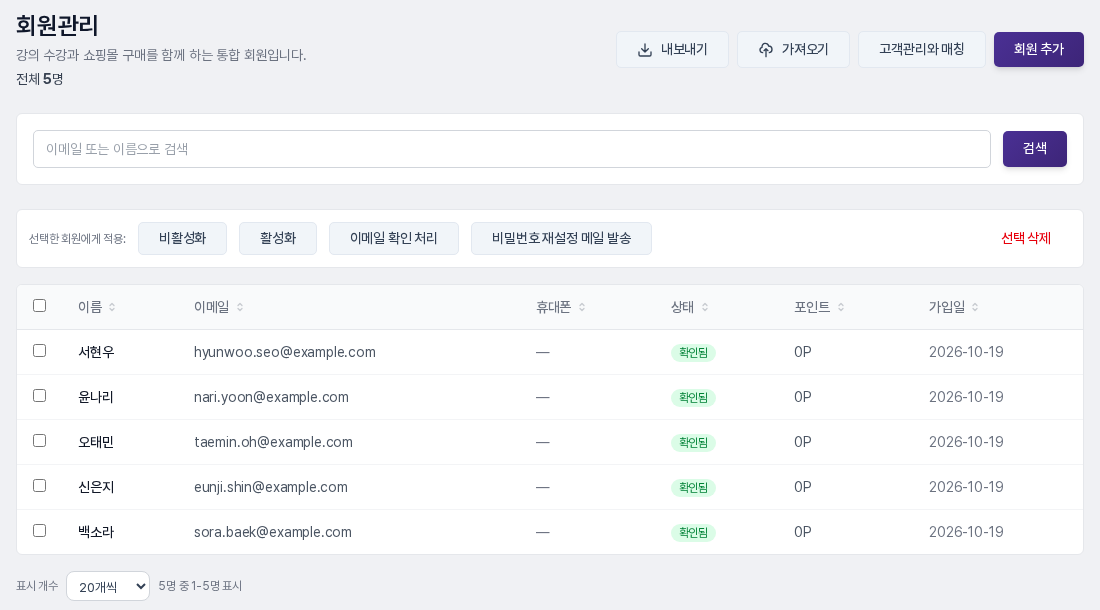Click 확인됨 badge in 윤나리 row
This screenshot has width=1100, height=610.
[x=693, y=398]
